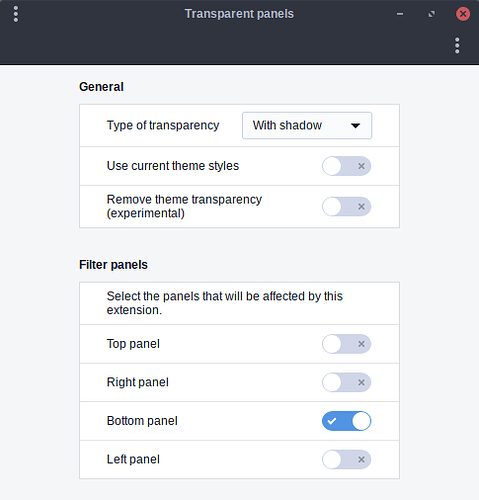Click the Transparent panels window title
The height and width of the screenshot is (500, 479).
[x=239, y=14]
